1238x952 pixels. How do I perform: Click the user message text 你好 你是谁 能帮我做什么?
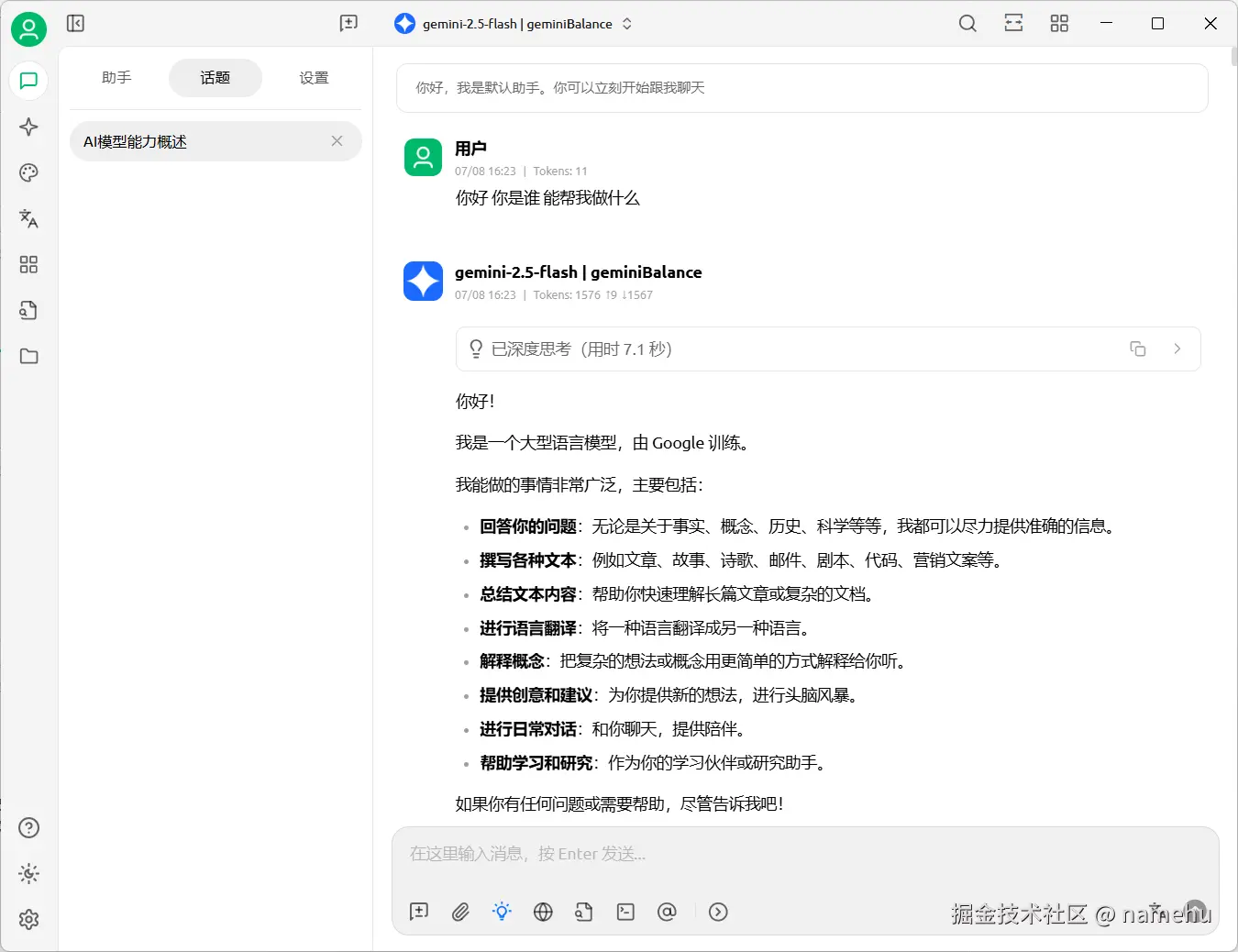pos(547,198)
